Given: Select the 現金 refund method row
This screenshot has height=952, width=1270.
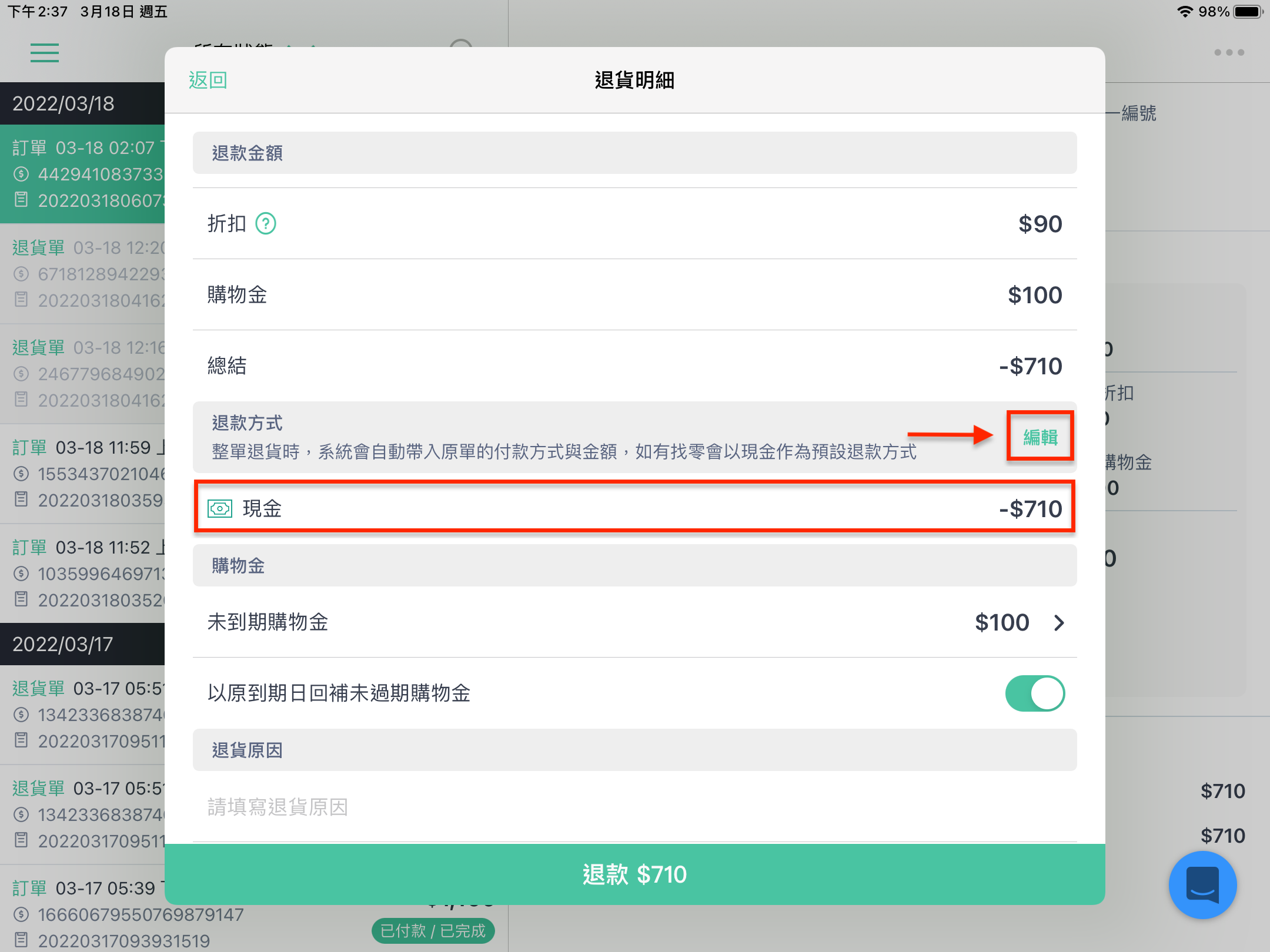Looking at the screenshot, I should (x=634, y=508).
